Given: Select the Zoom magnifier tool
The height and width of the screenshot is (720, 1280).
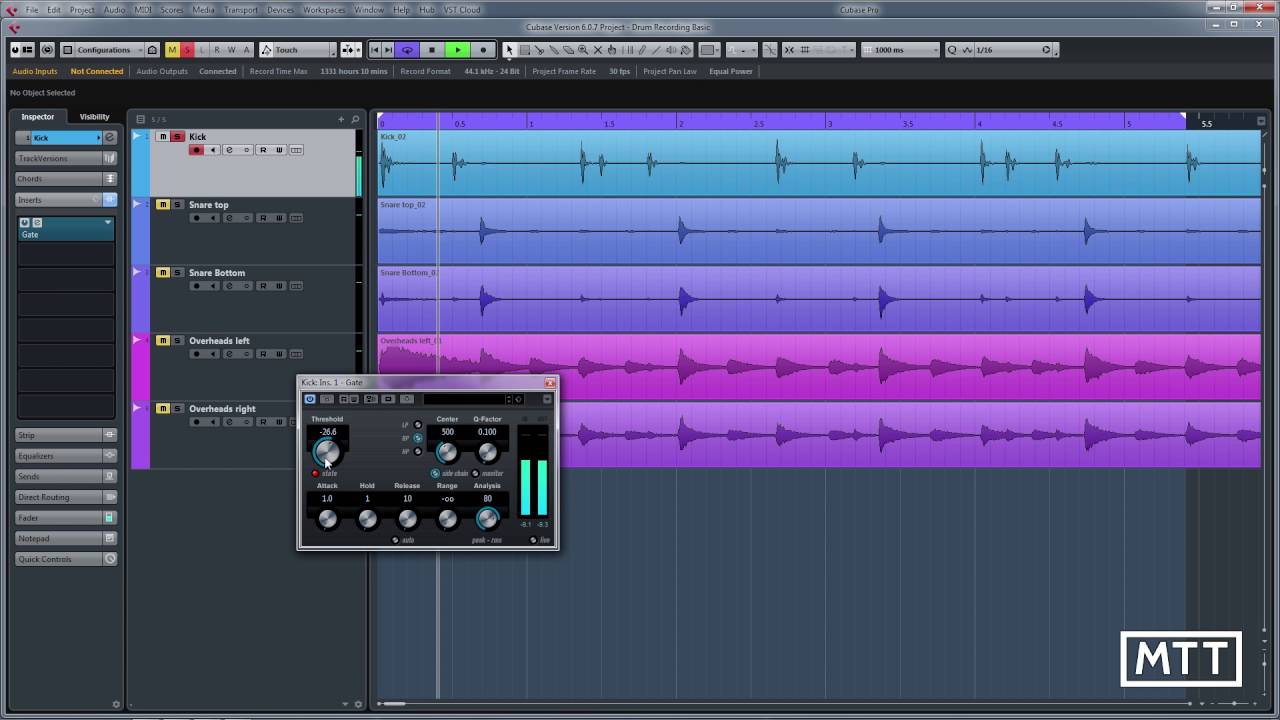Looking at the screenshot, I should coord(583,50).
